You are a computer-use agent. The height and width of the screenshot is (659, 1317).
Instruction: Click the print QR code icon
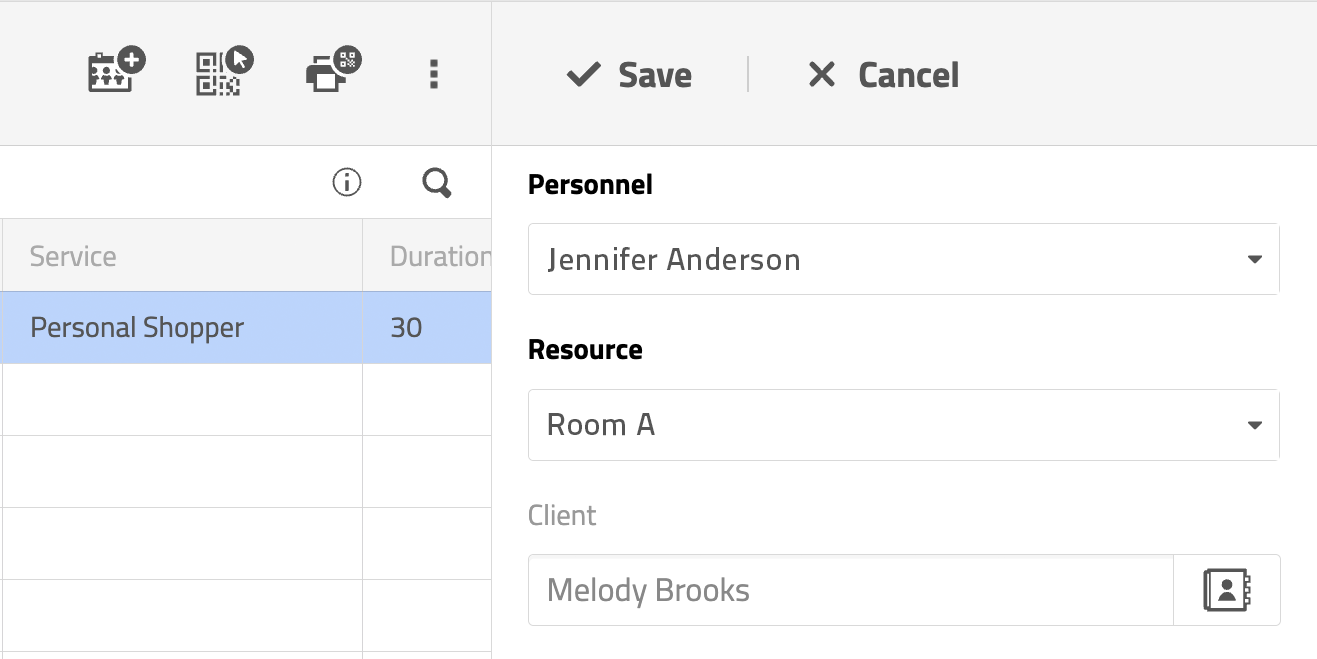tap(333, 73)
